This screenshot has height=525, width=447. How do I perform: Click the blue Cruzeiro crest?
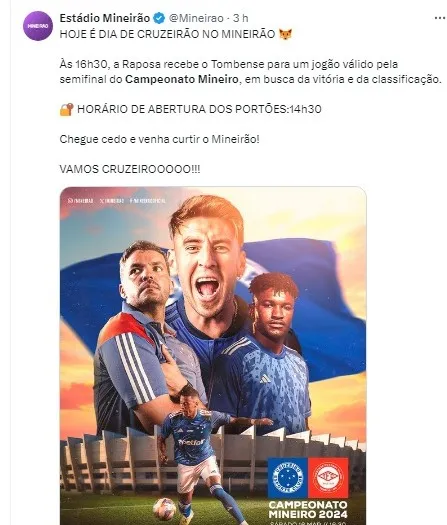tap(288, 477)
